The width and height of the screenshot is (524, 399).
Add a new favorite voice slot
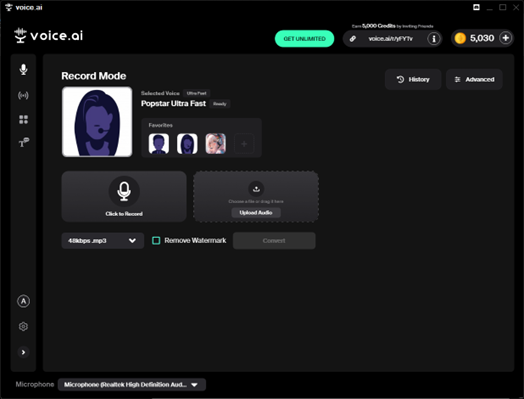[244, 144]
